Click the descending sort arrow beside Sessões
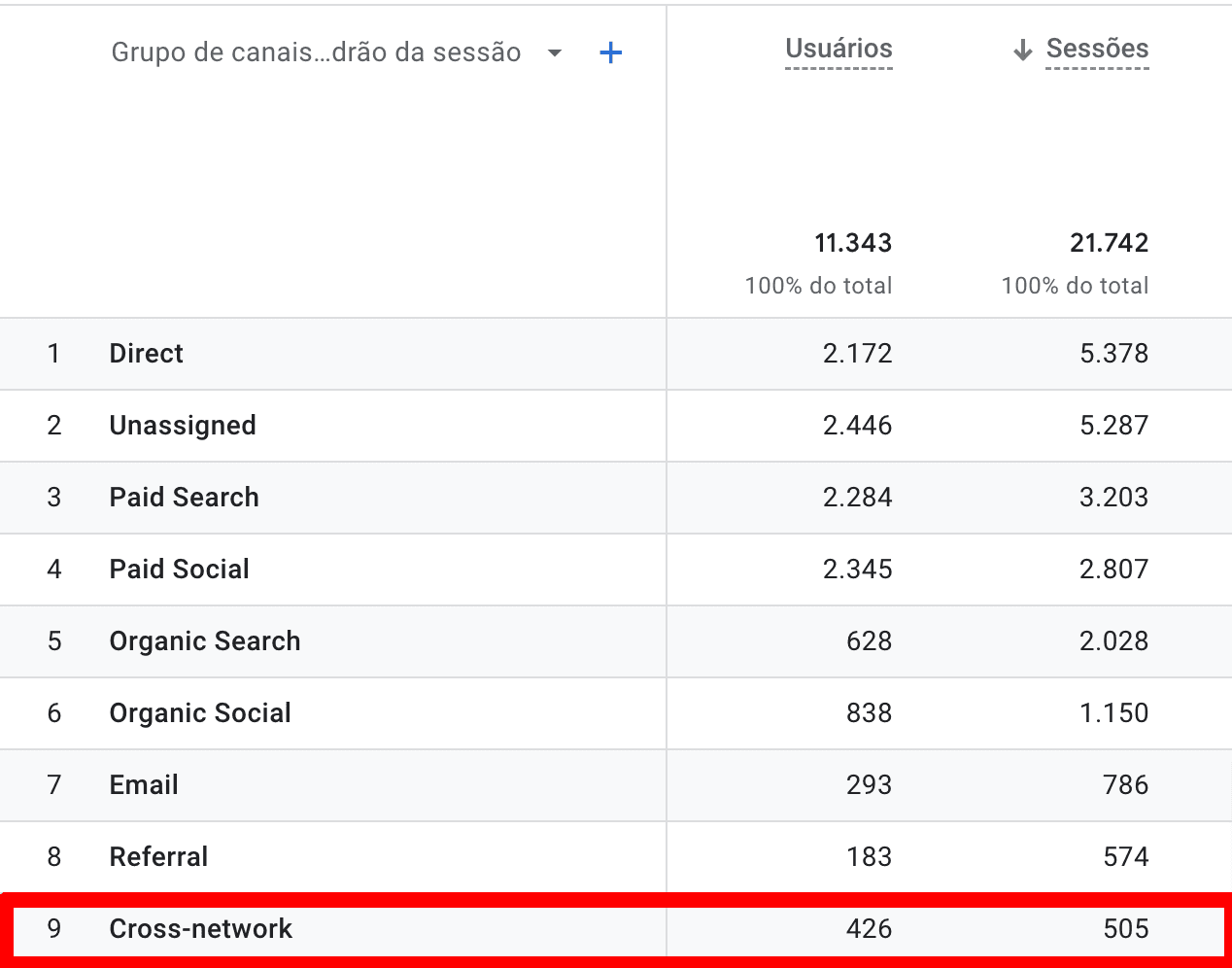This screenshot has height=968, width=1232. 1022,51
